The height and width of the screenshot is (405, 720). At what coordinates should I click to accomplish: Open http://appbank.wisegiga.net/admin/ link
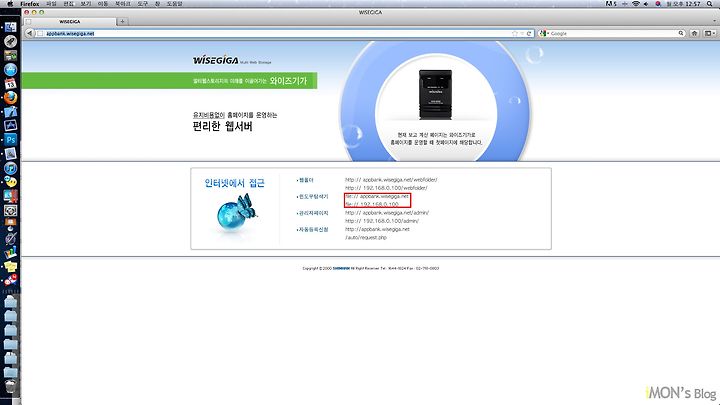[387, 213]
